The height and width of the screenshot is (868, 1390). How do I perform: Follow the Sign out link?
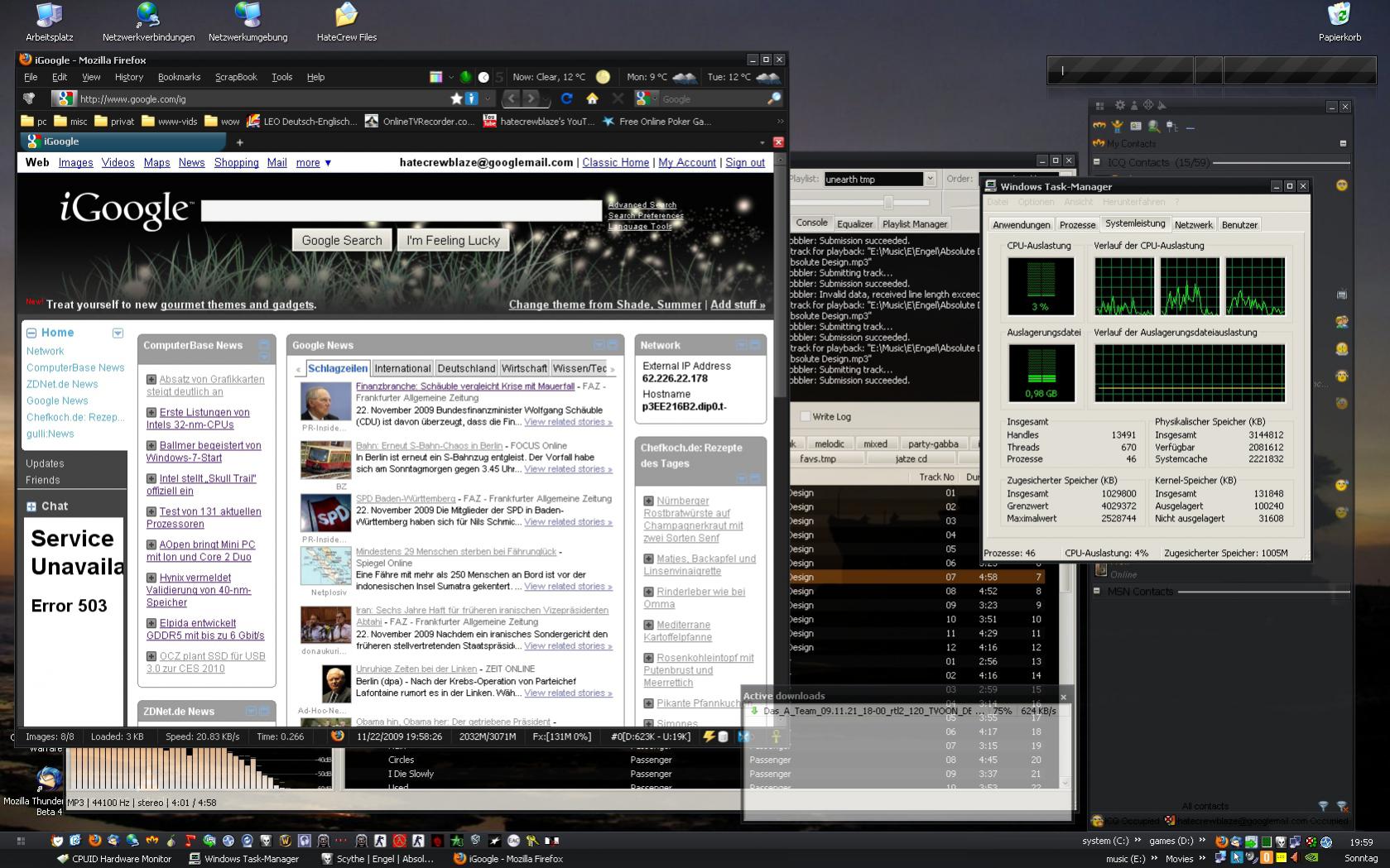[745, 163]
